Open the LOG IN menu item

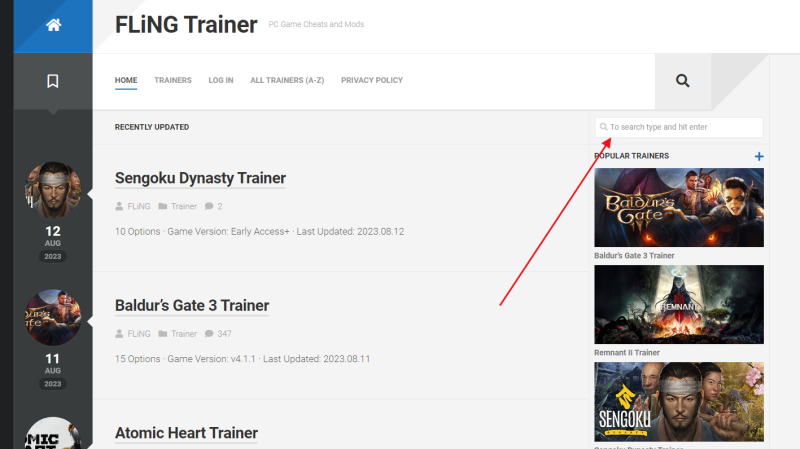click(220, 80)
